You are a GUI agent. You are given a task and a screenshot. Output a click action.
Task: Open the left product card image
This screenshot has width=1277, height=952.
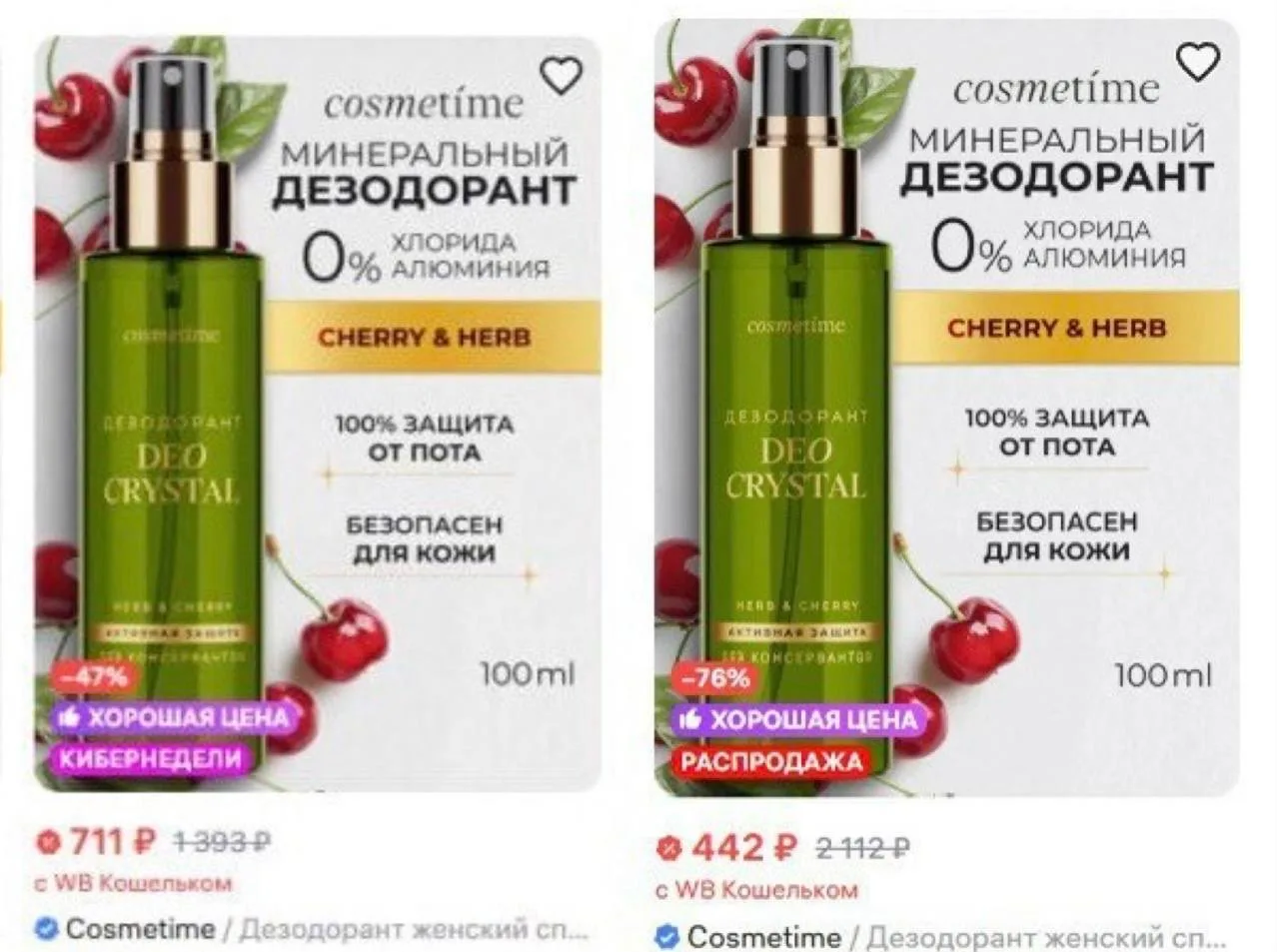tap(318, 415)
